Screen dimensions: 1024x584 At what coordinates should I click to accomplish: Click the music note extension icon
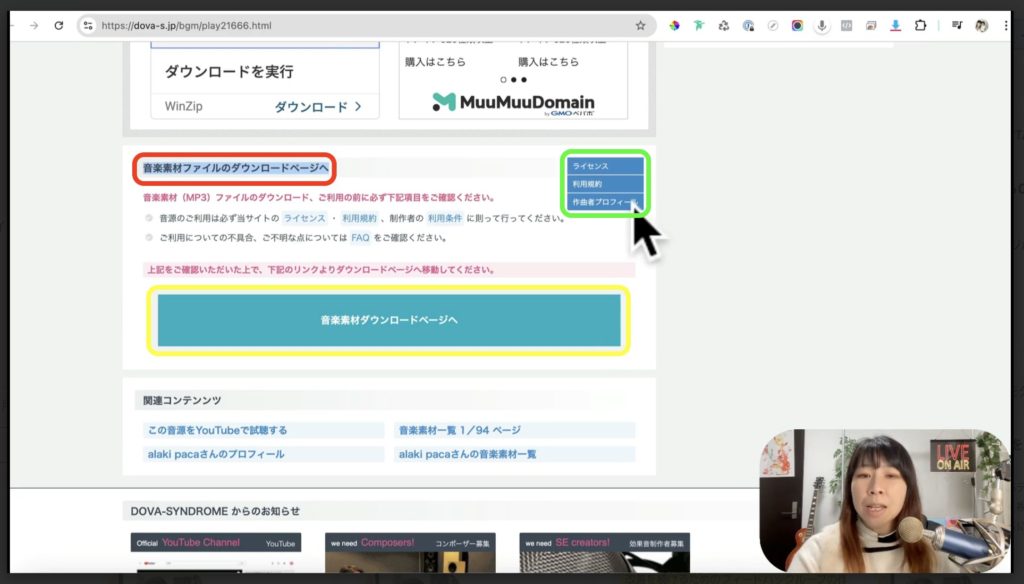coord(956,24)
